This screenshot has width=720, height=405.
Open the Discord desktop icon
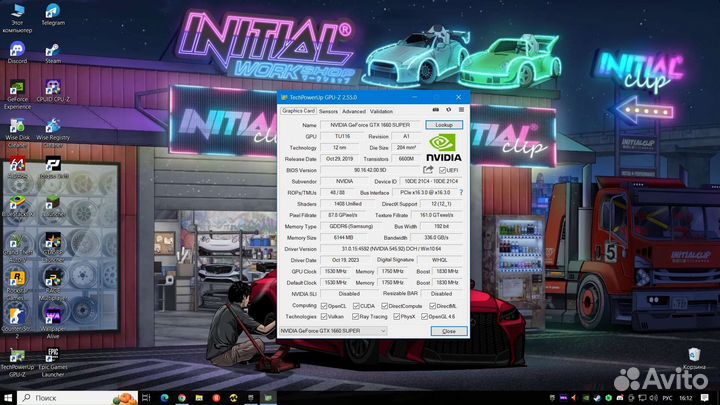click(x=17, y=52)
